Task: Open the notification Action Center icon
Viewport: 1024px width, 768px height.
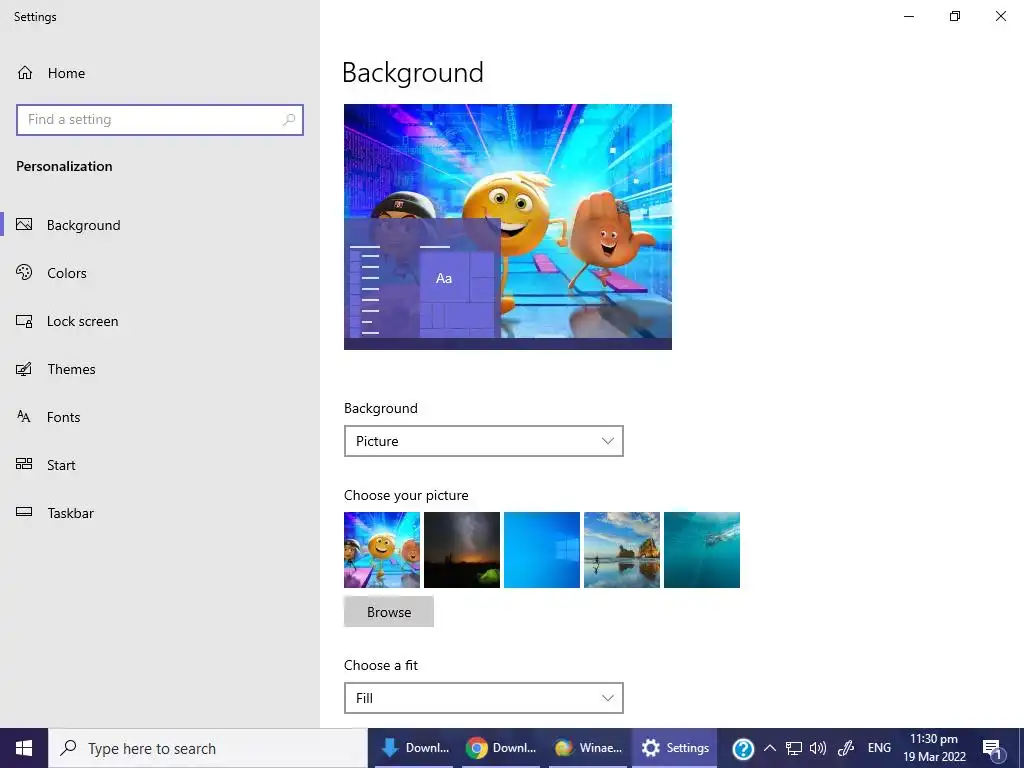Action: pos(993,748)
